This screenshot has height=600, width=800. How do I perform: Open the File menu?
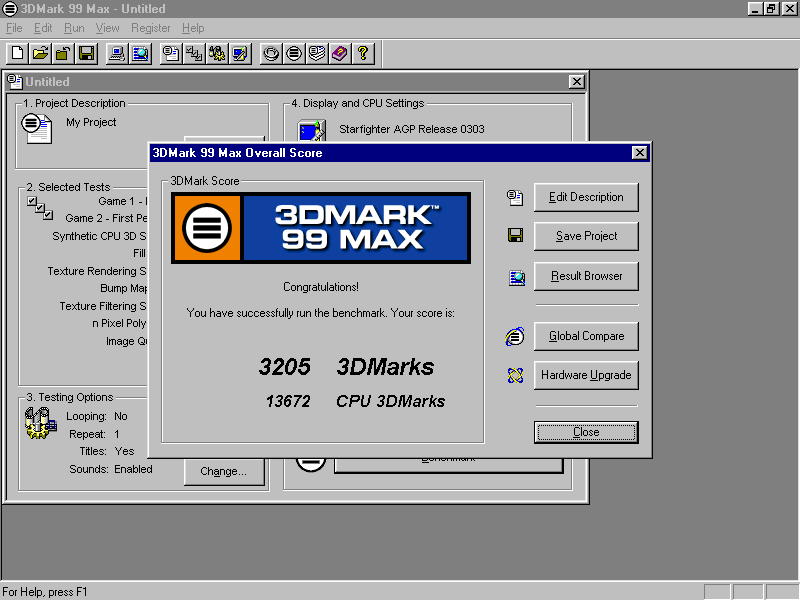click(x=14, y=28)
